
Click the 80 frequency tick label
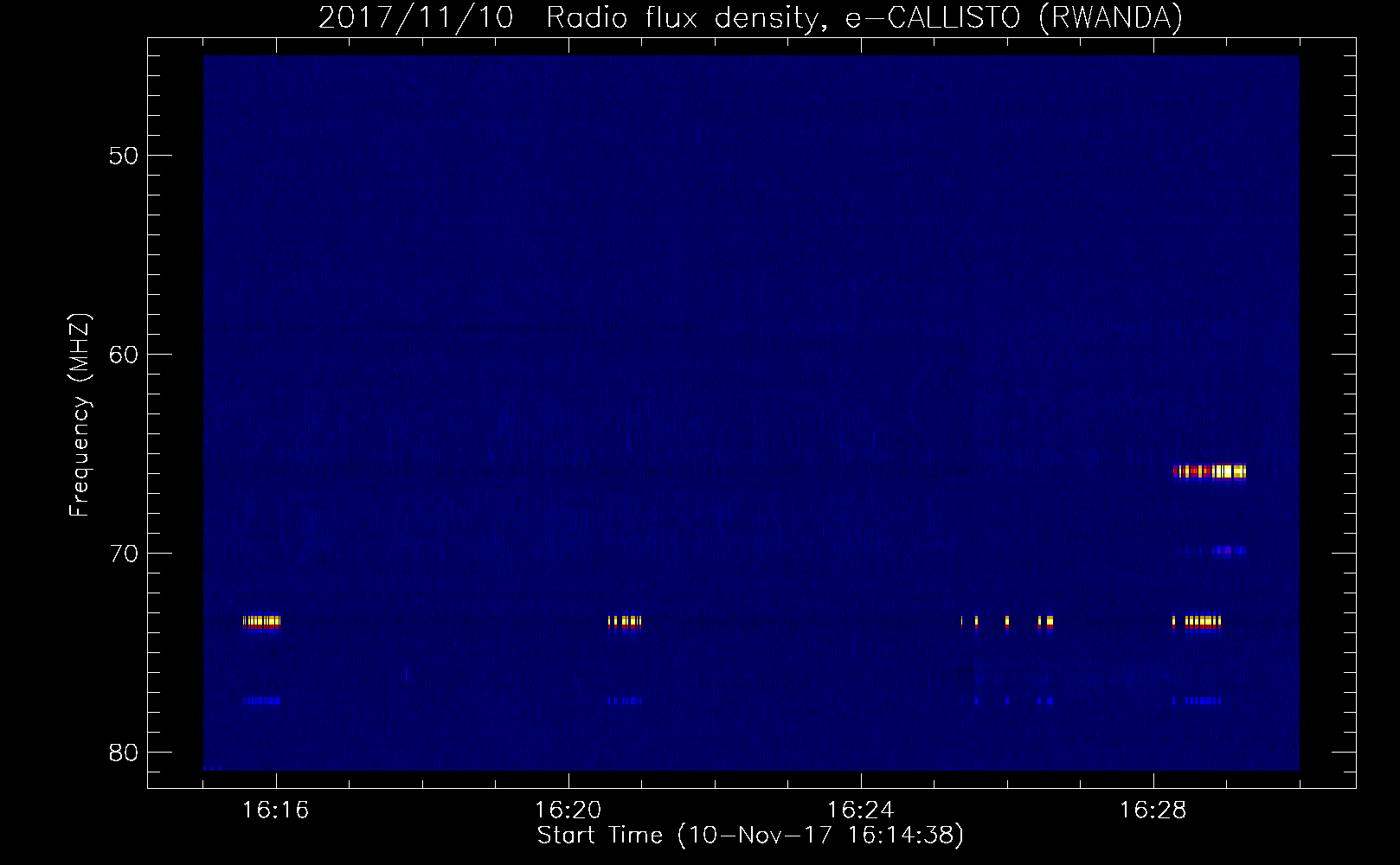[123, 753]
